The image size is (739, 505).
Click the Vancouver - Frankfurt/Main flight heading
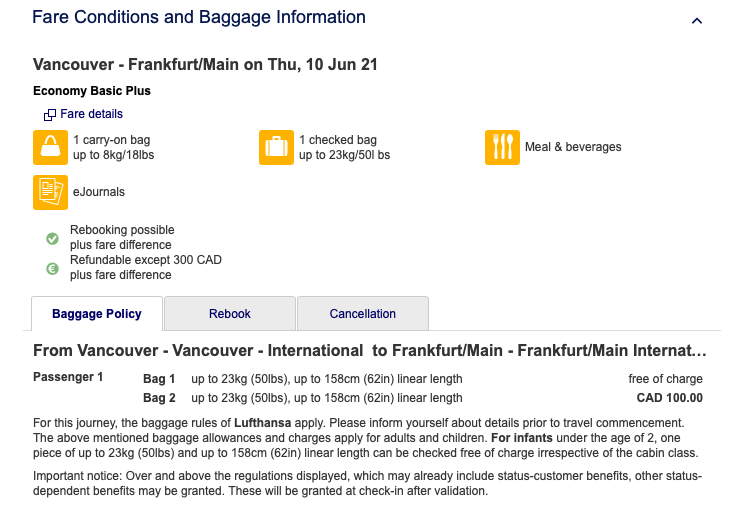coord(205,65)
